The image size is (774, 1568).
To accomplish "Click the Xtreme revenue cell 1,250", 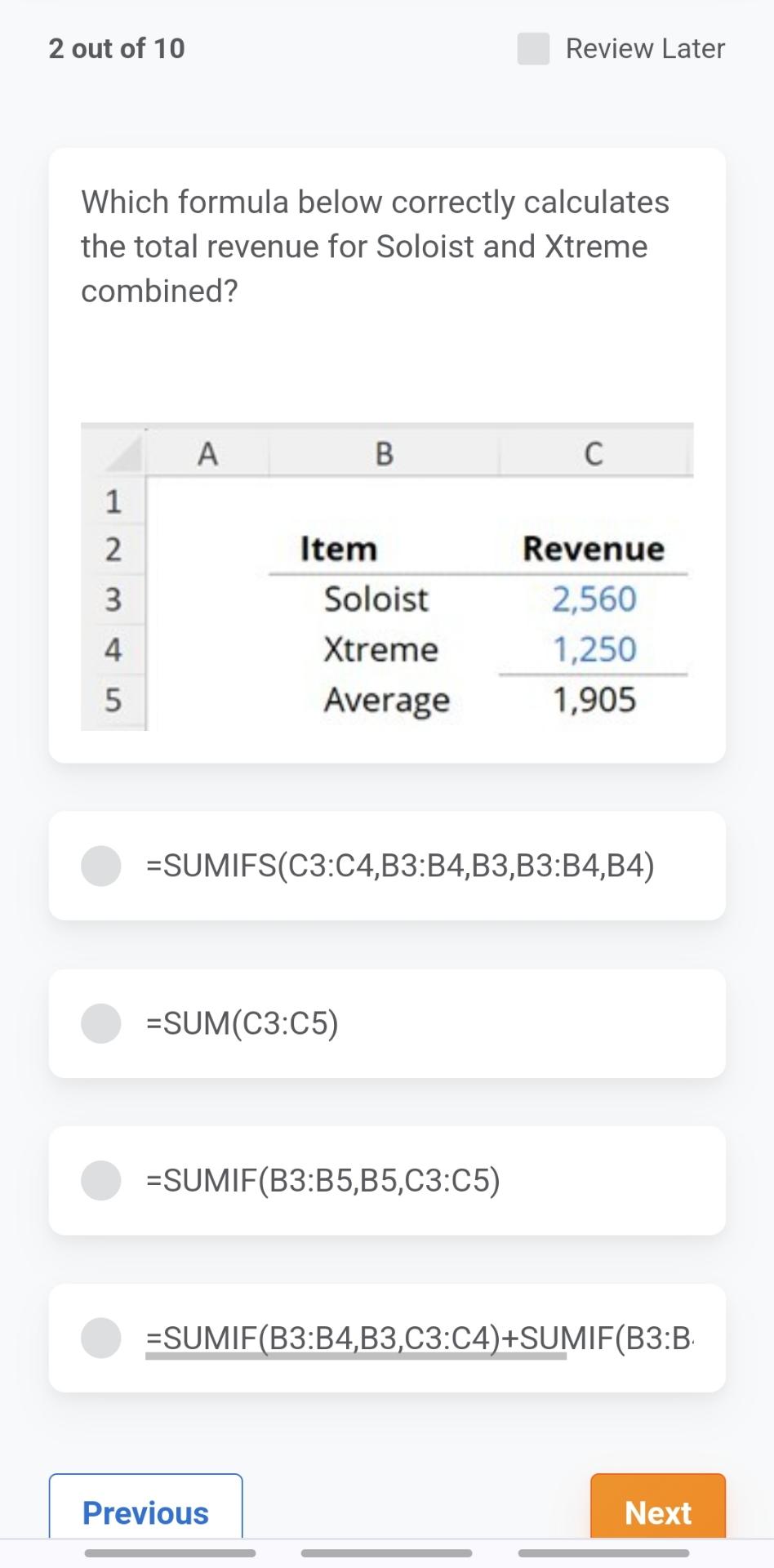I will (x=594, y=650).
